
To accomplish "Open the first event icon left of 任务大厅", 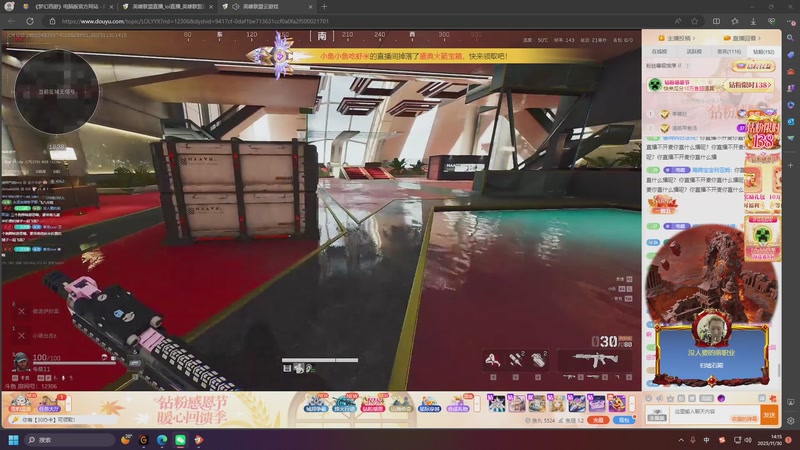I will (20, 403).
